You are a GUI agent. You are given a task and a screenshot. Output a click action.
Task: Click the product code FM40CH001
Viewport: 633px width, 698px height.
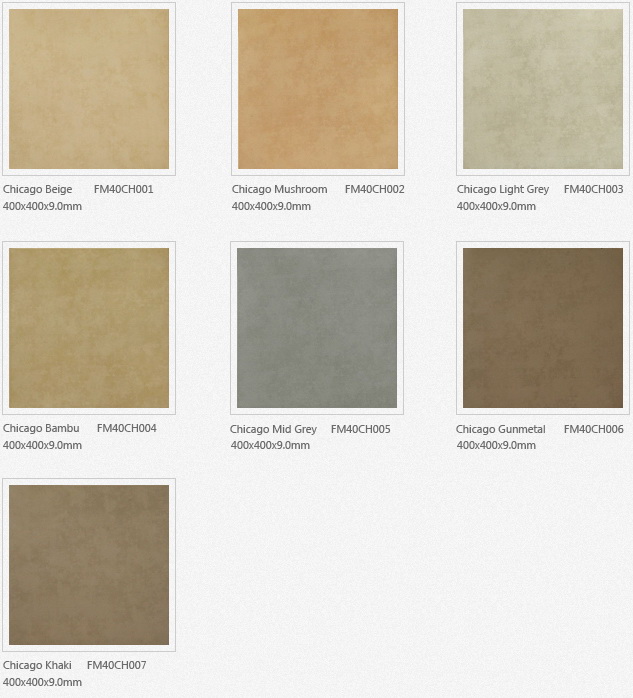(x=123, y=189)
